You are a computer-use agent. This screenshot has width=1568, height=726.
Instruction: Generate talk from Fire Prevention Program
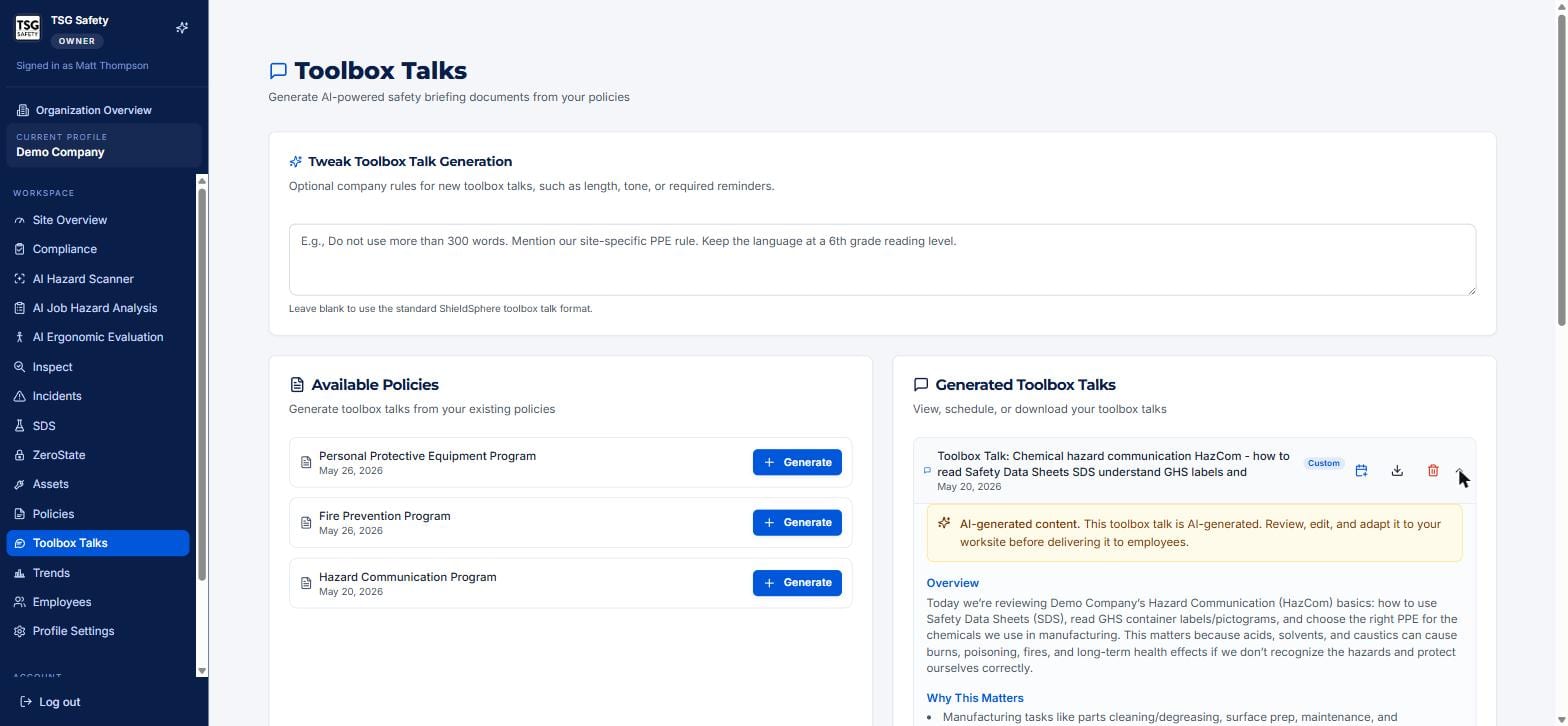797,522
